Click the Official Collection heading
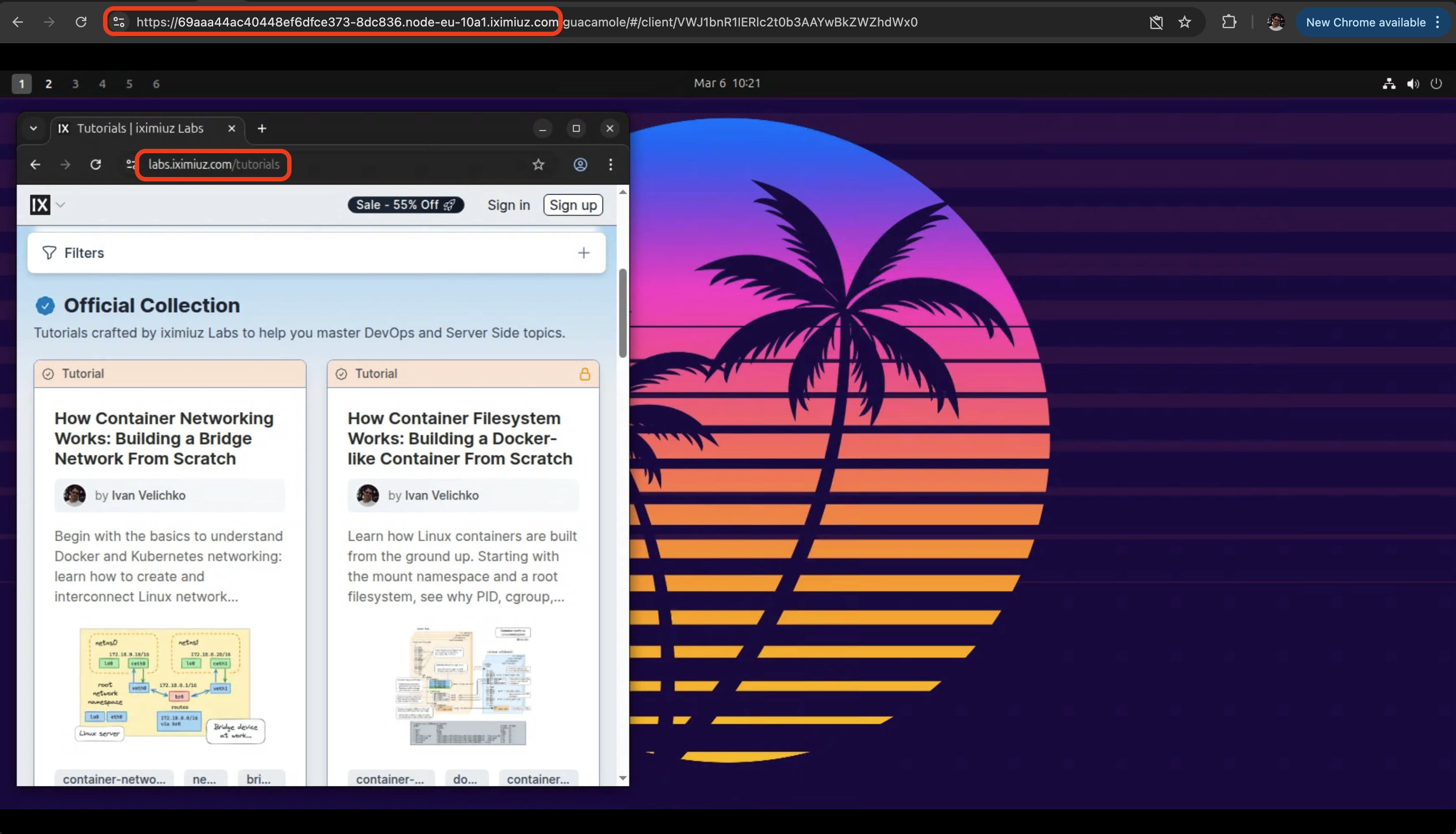The image size is (1456, 834). tap(152, 305)
